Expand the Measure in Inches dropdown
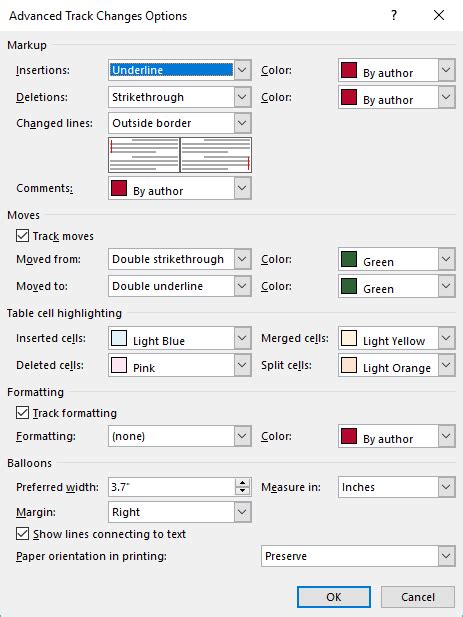463x617 pixels. pos(397,487)
